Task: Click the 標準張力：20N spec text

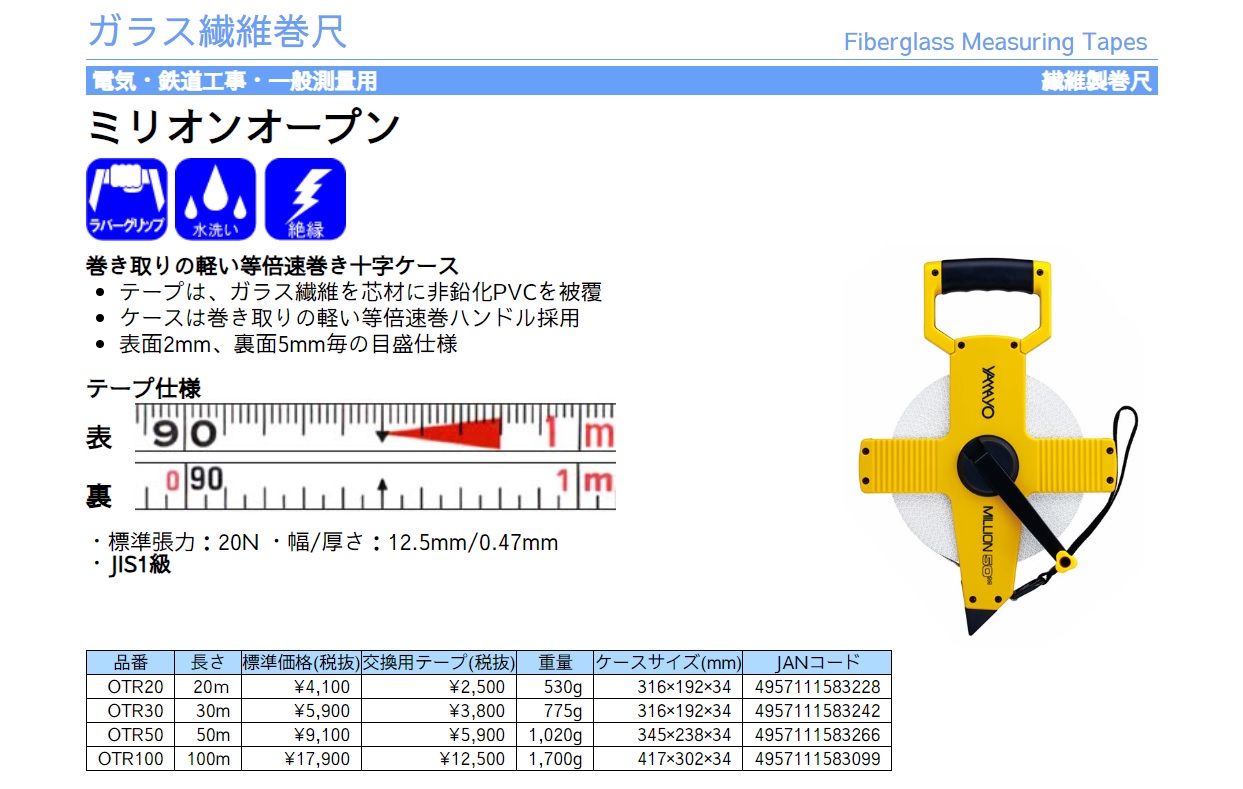Action: pos(182,543)
